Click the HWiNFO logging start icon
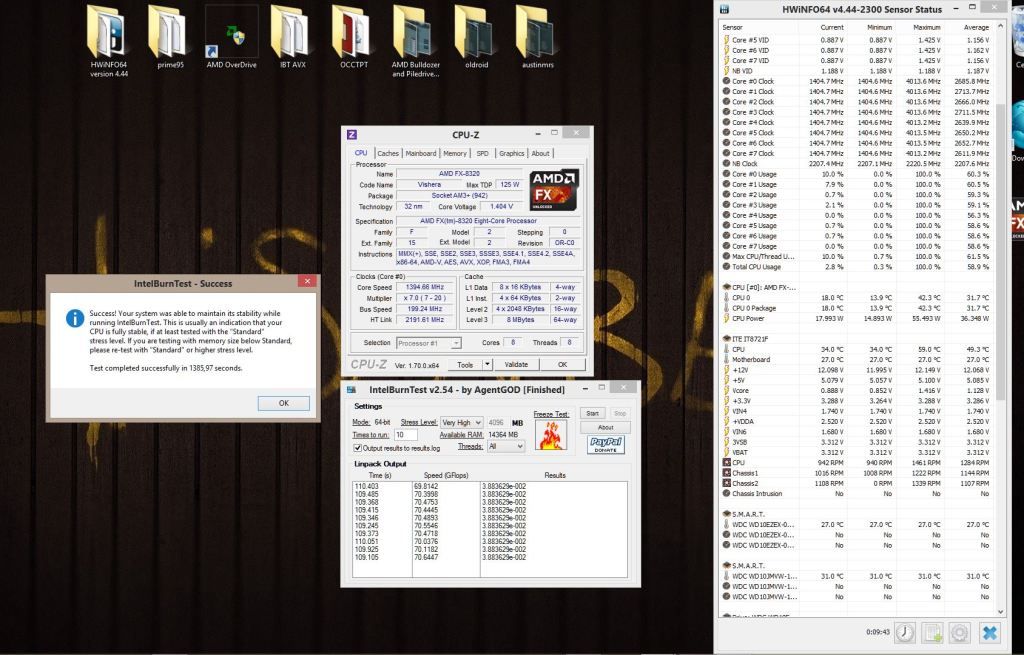1024x655 pixels. [x=932, y=632]
